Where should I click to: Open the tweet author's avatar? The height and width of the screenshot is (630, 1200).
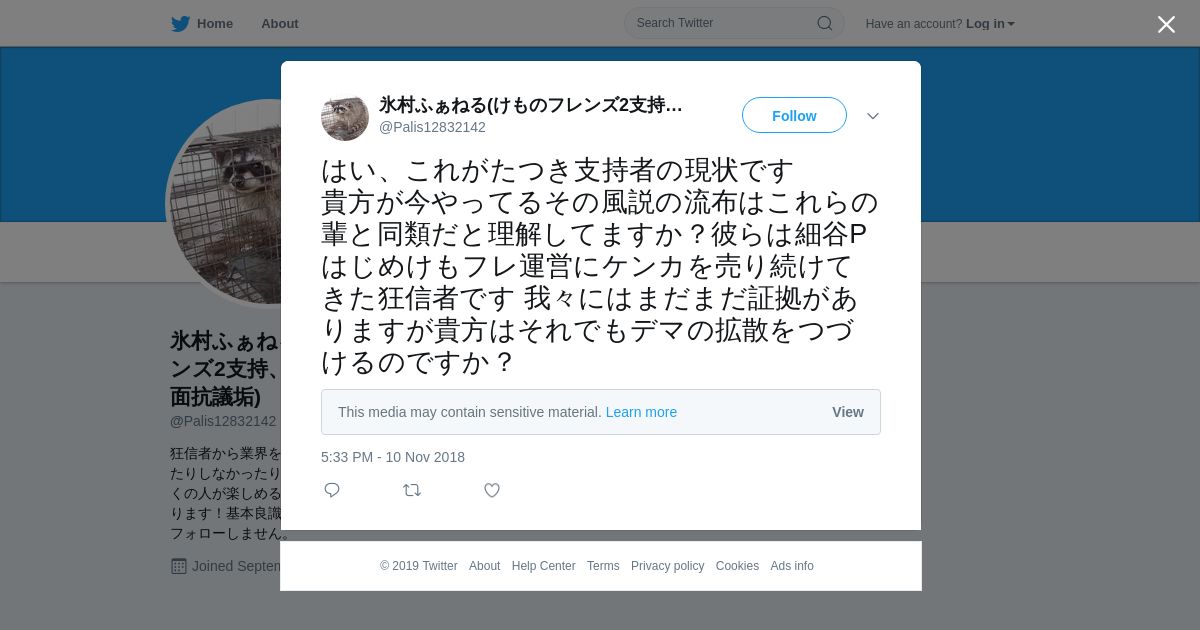(345, 117)
